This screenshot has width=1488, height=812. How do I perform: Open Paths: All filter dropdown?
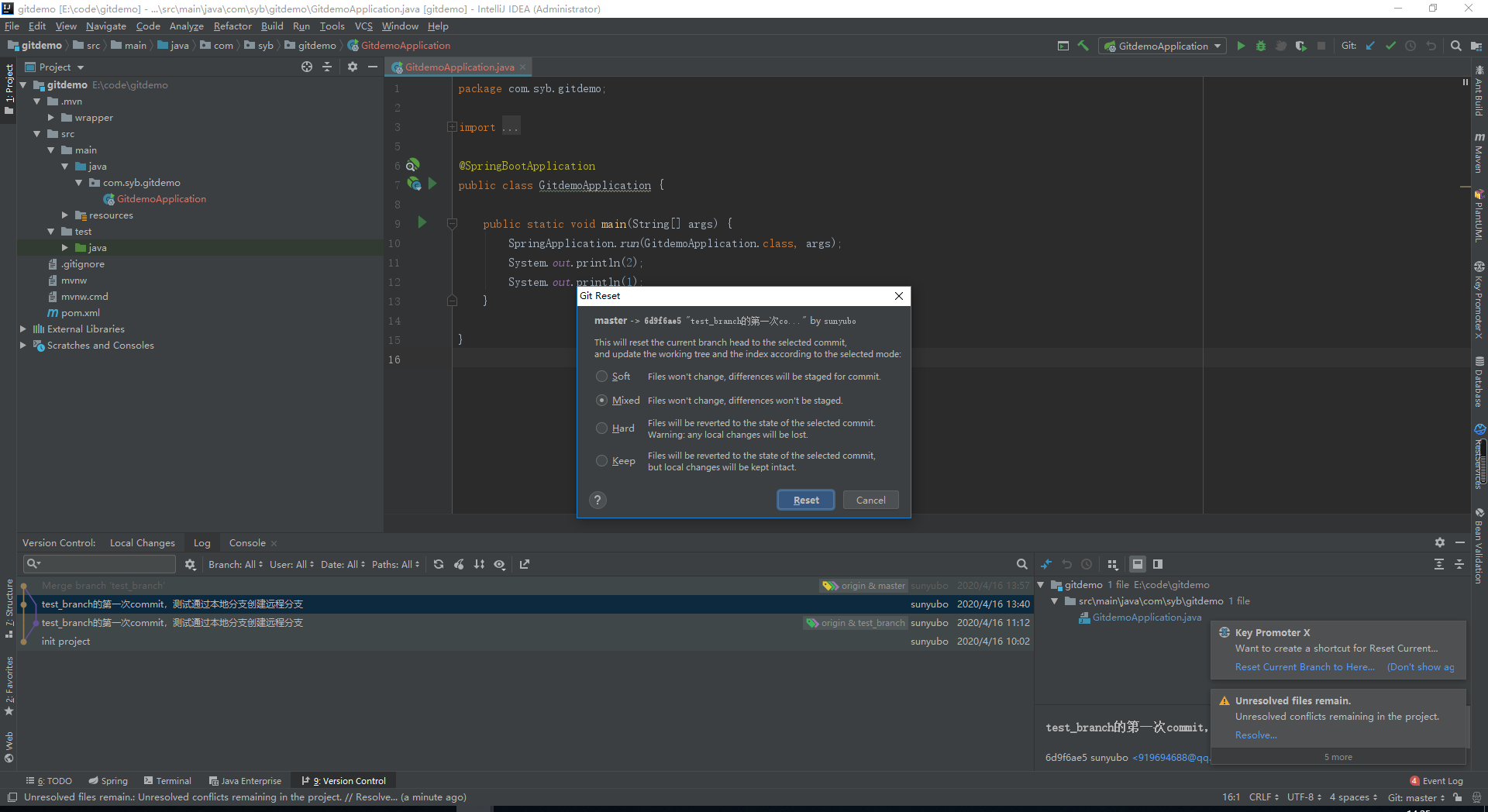396,565
